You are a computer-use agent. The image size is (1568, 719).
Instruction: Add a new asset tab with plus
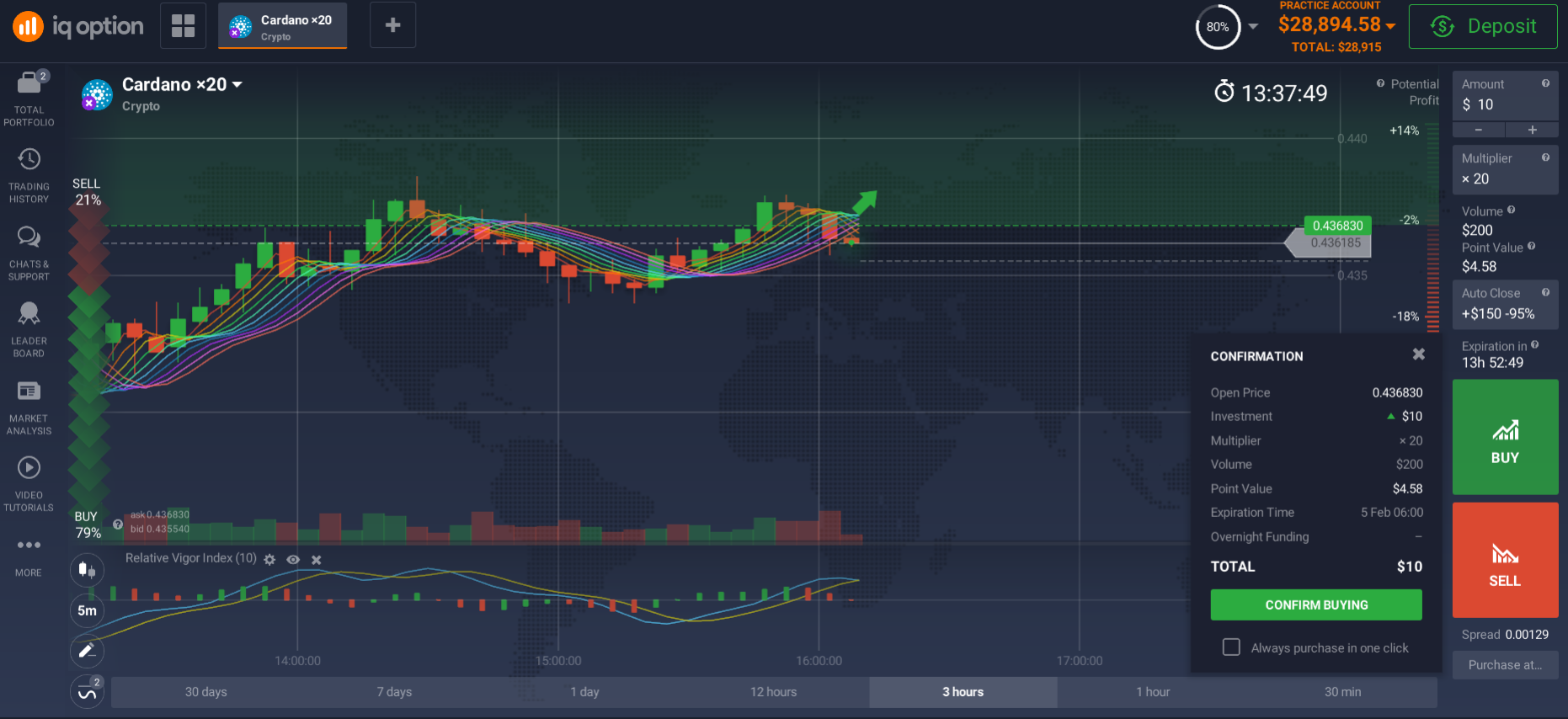tap(392, 25)
